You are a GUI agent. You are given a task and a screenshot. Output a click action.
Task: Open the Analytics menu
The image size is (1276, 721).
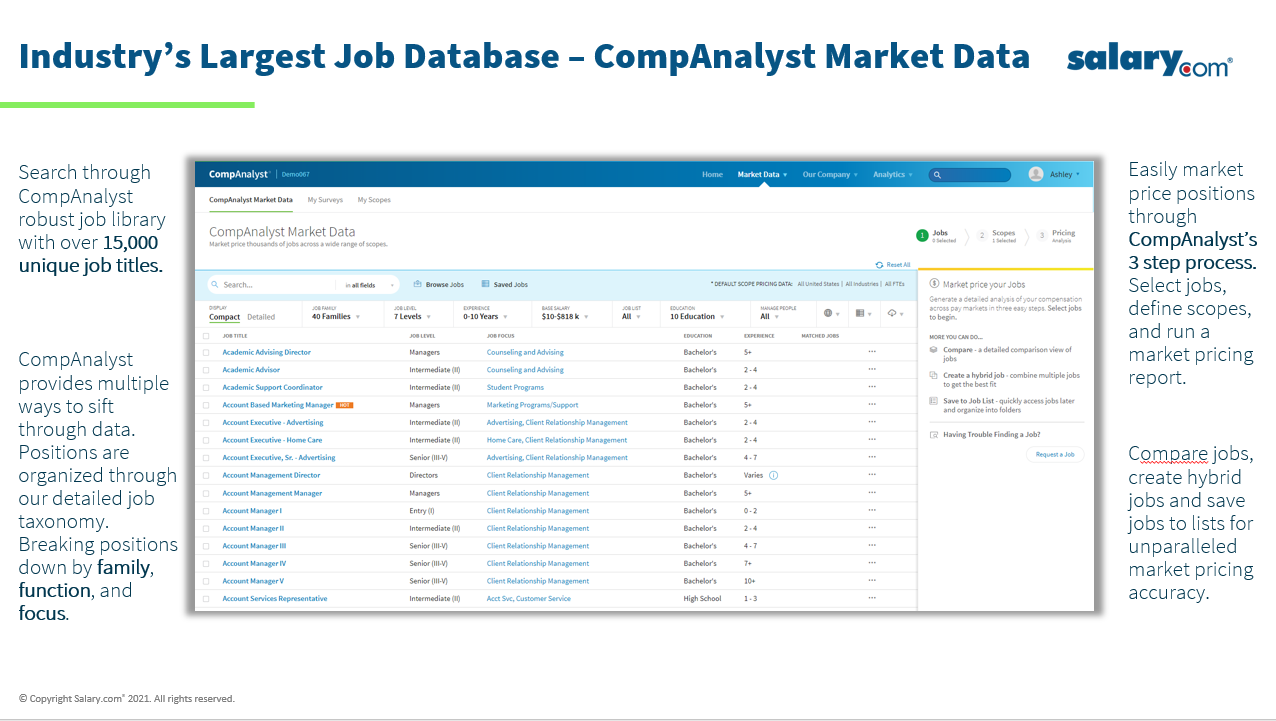(892, 174)
